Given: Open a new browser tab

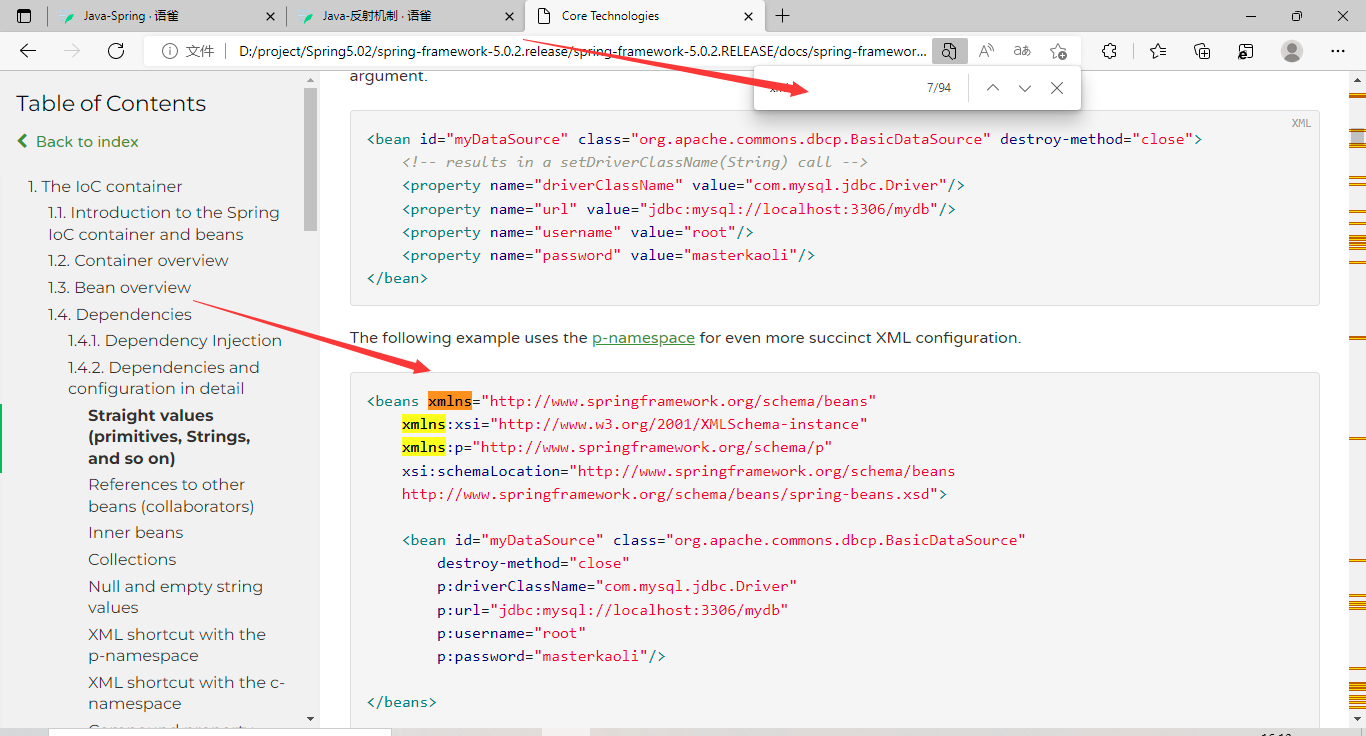Looking at the screenshot, I should click(782, 16).
